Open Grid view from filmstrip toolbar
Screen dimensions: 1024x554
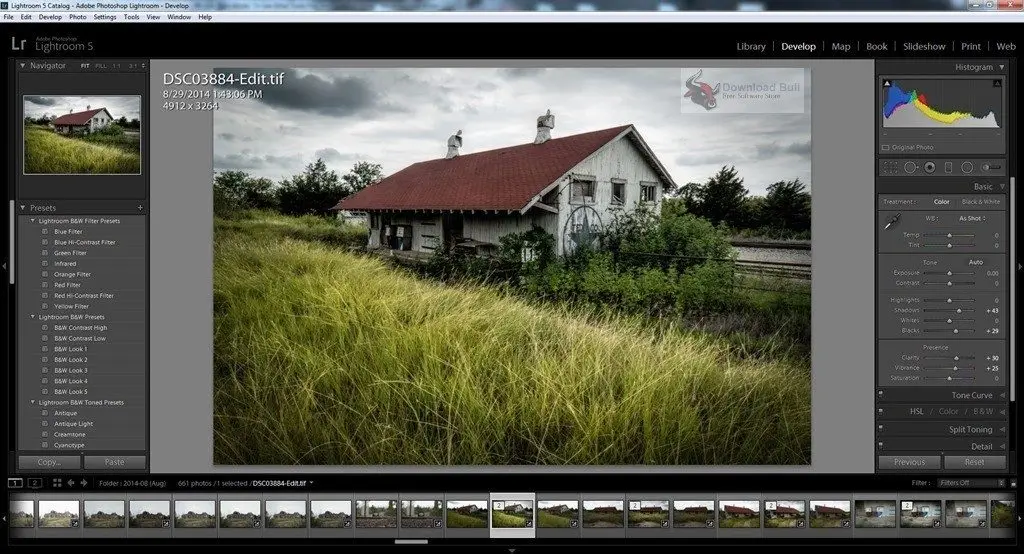57,483
